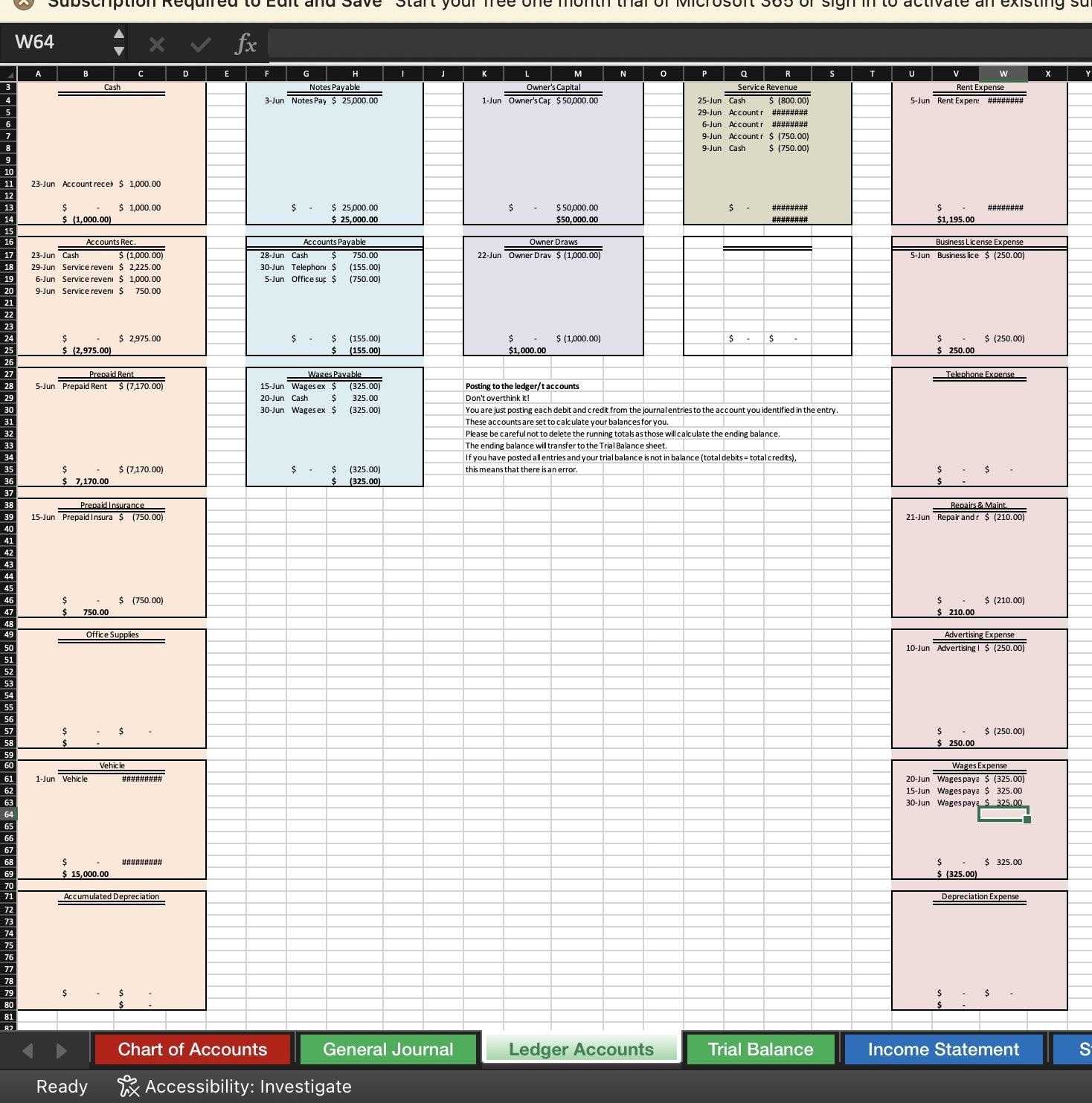Click the Enter checkmark icon
Screen dimensions: 1092x1103
[199, 42]
